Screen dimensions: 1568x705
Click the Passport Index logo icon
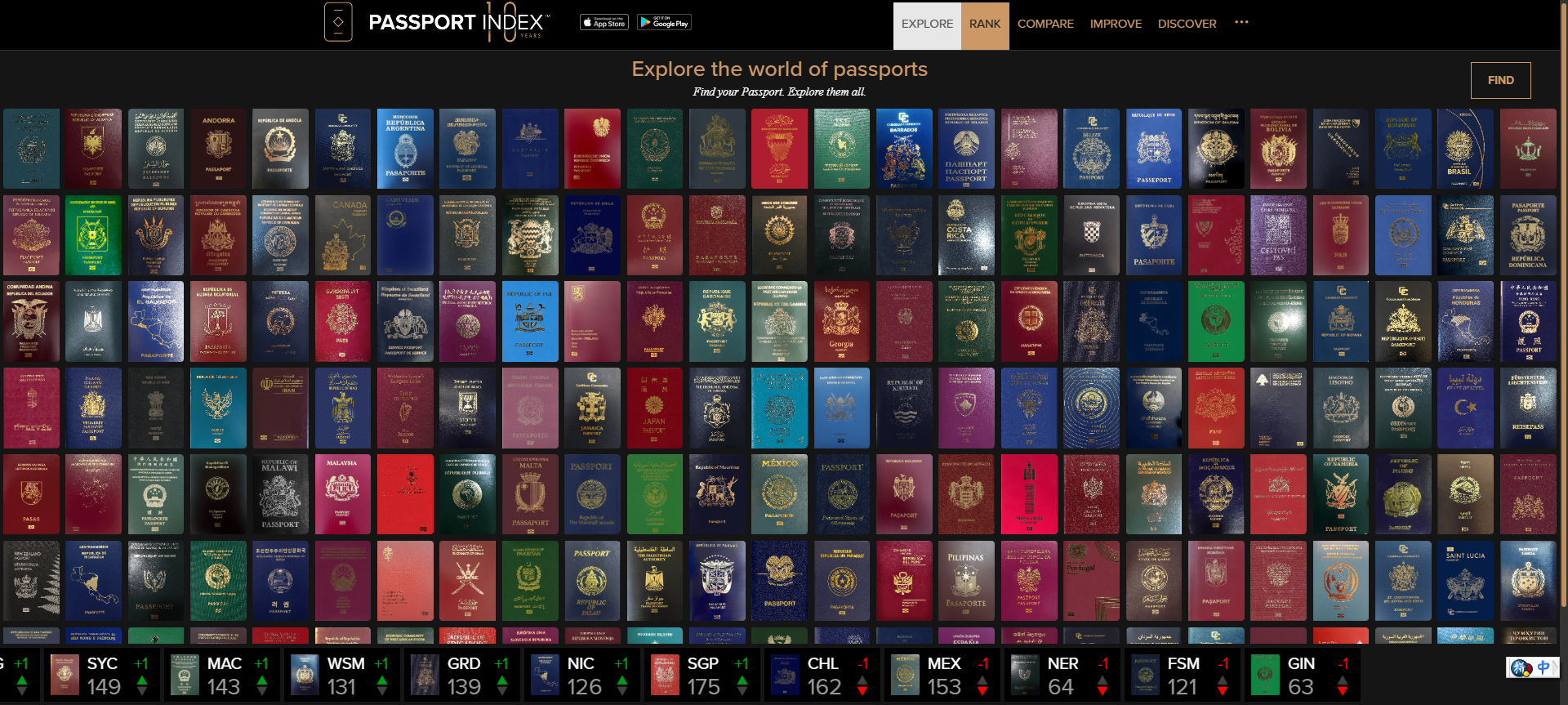(x=338, y=22)
